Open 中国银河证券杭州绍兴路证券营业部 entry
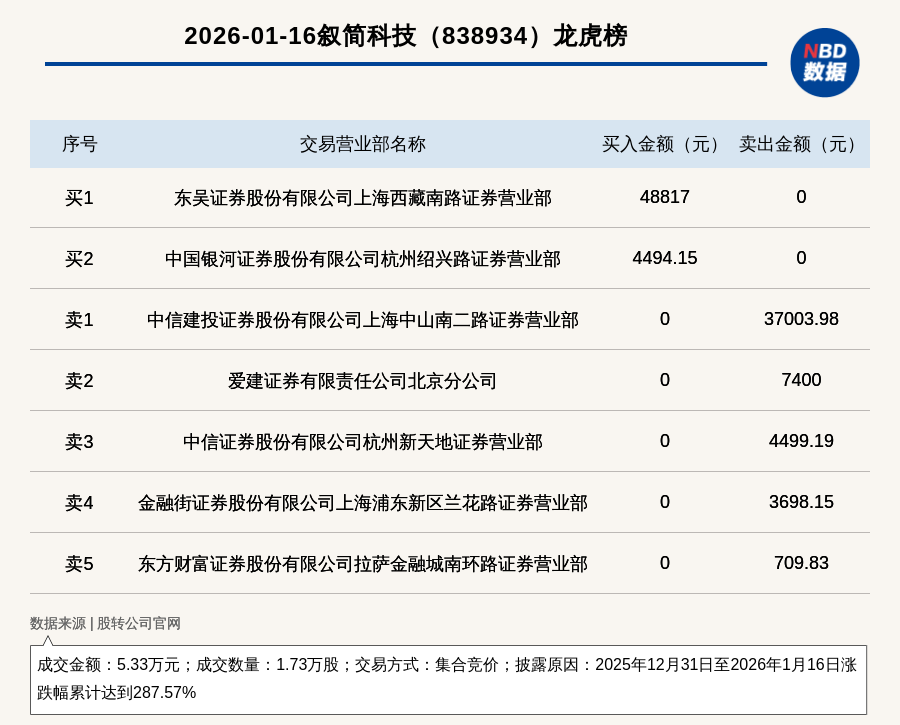Viewport: 900px width, 725px height. coord(362,259)
